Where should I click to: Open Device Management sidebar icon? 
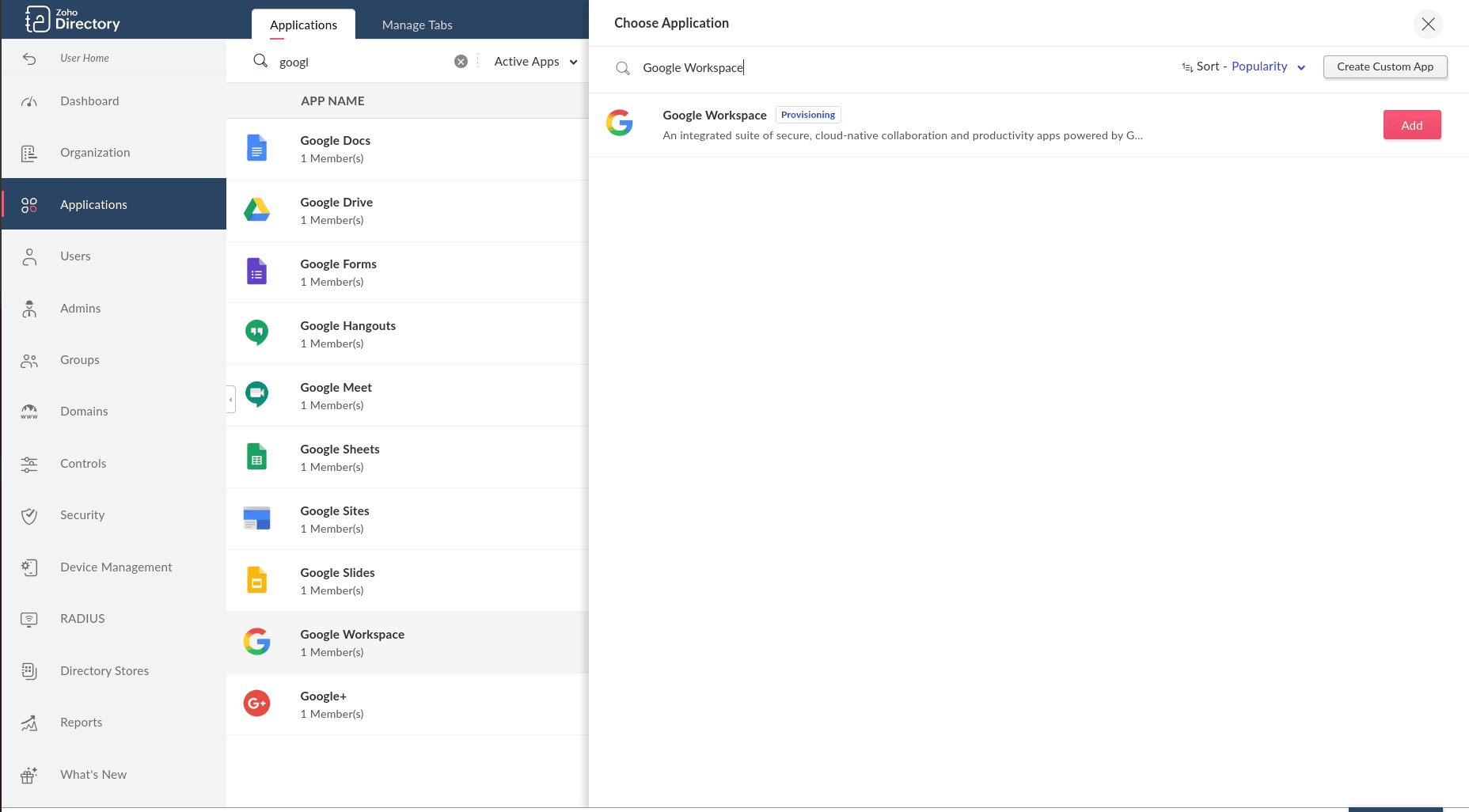pyautogui.click(x=29, y=567)
